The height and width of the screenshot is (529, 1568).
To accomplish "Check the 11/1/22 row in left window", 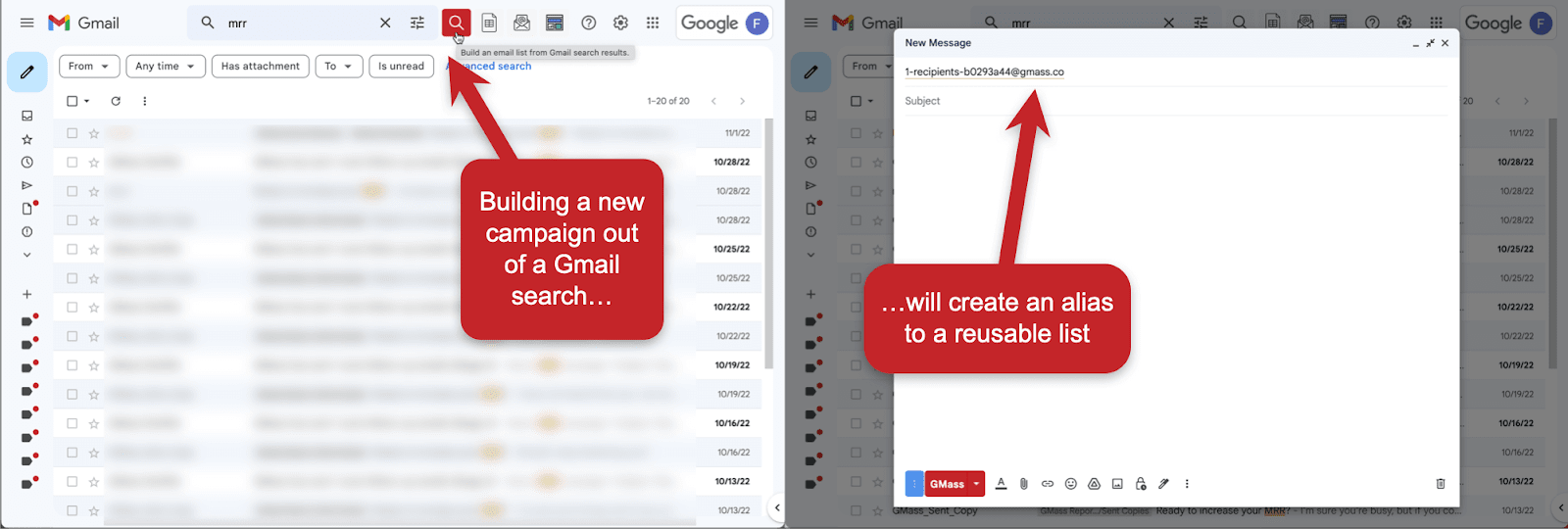I will (x=73, y=133).
